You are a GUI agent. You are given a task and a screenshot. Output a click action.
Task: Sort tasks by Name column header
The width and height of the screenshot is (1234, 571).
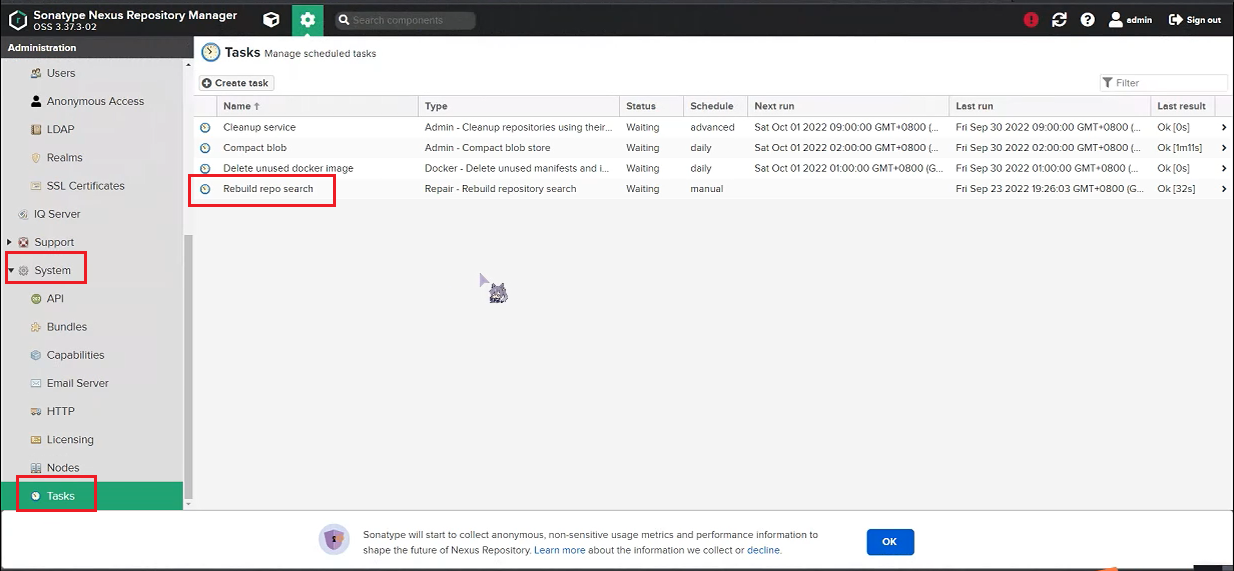pos(238,106)
